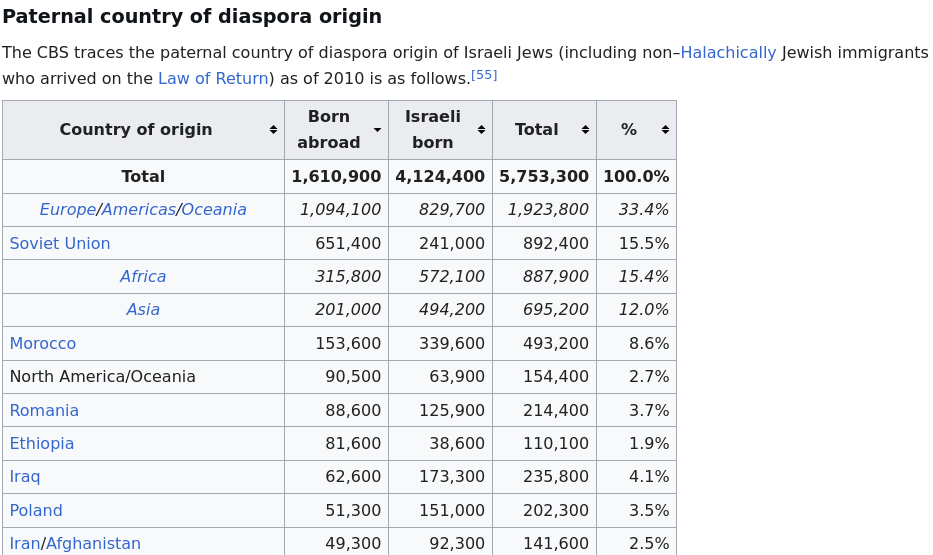
Task: Open the Iraq link
Action: pos(25,477)
